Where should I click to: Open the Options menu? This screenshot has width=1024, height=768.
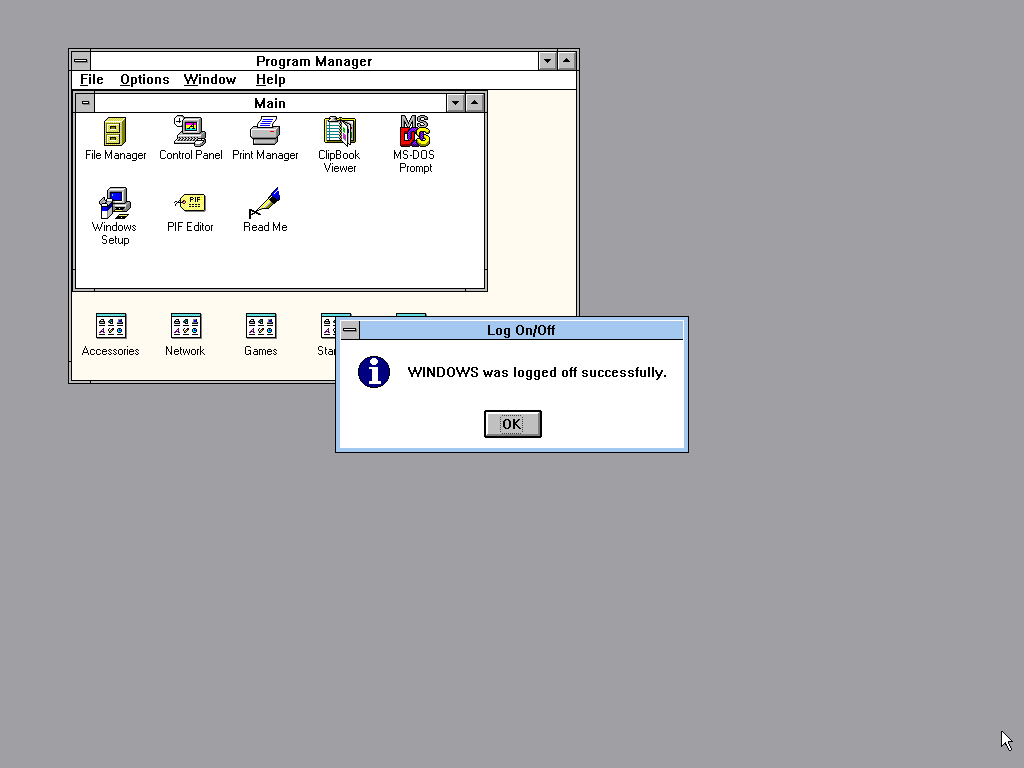click(144, 80)
